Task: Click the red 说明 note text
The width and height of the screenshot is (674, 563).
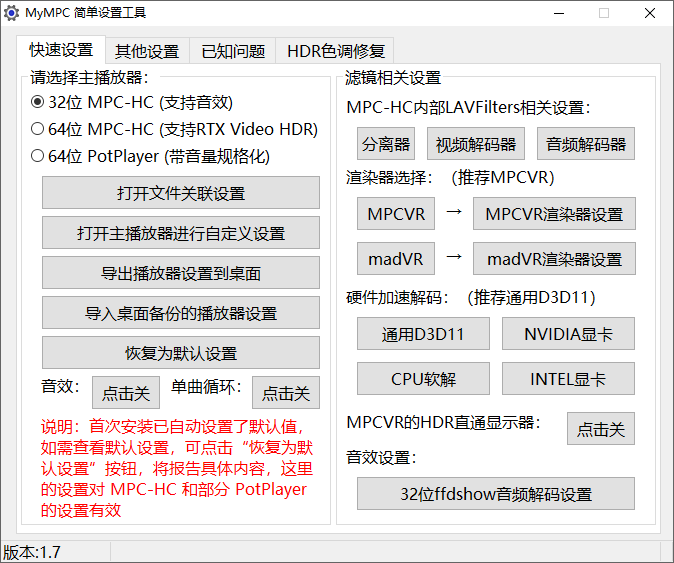Action: [x=177, y=468]
